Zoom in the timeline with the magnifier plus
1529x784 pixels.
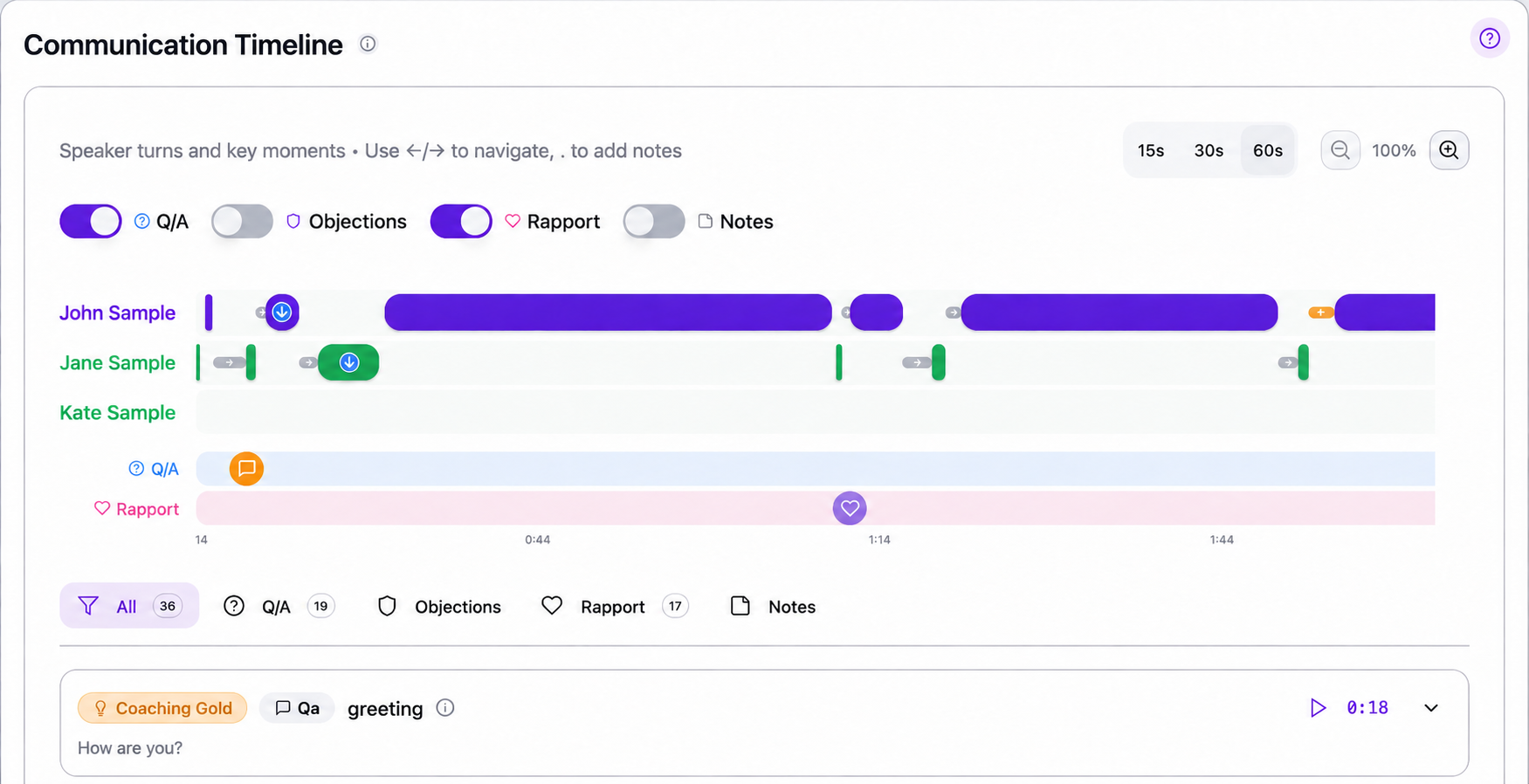tap(1449, 150)
